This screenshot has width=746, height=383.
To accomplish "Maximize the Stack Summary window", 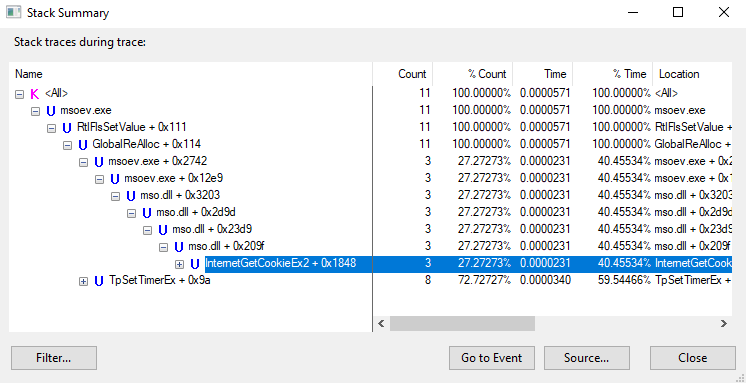I will tap(678, 13).
